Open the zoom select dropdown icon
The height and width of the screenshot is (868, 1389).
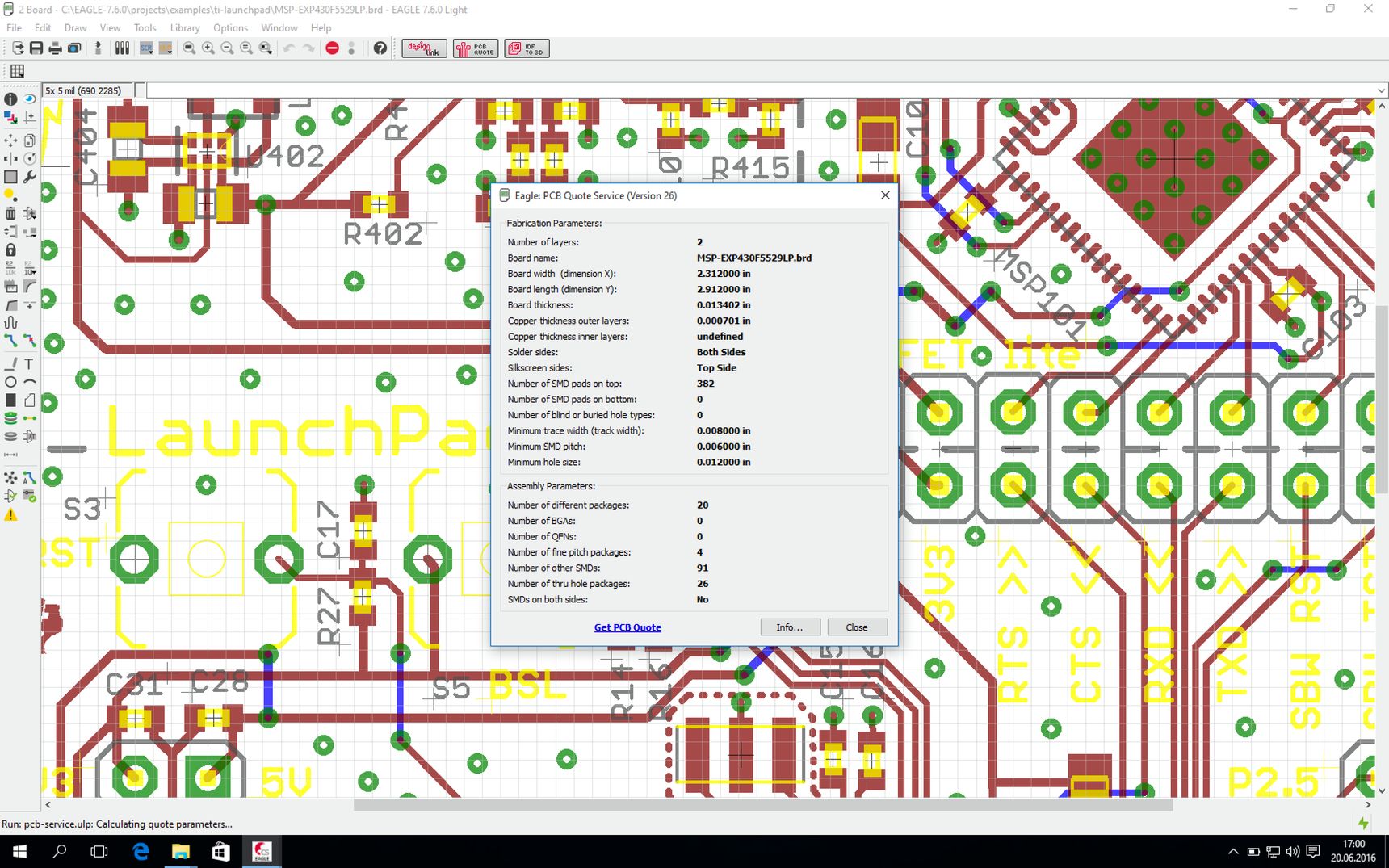coord(266,48)
